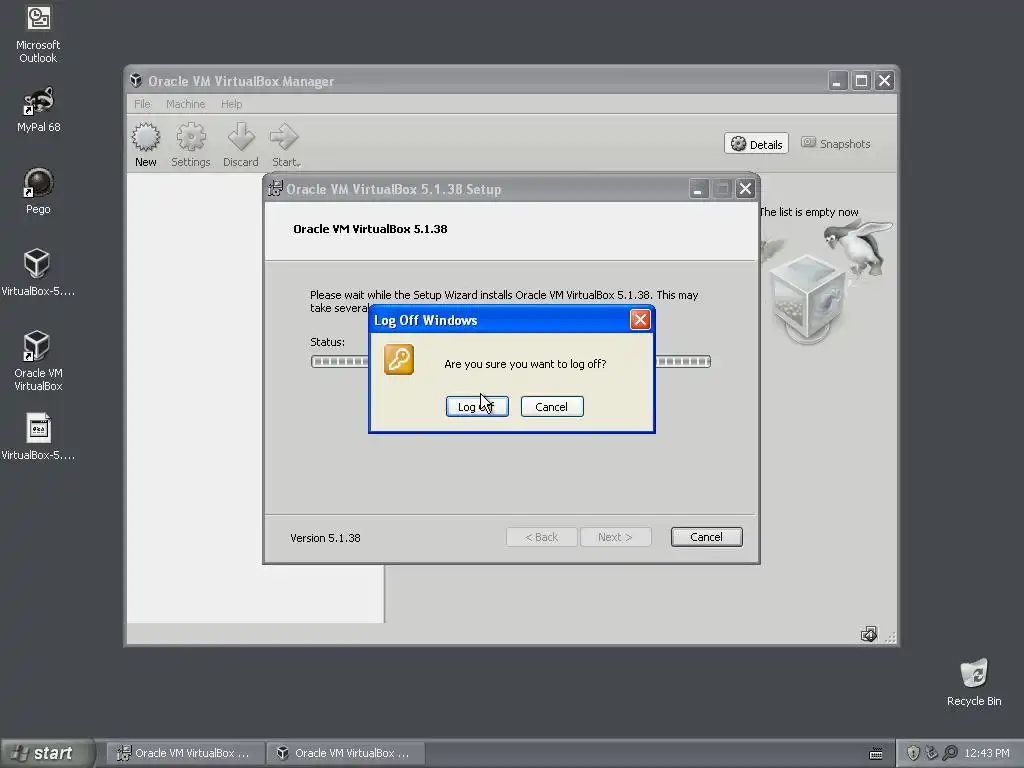Open Settings in VirtualBox Manager toolbar
This screenshot has width=1024, height=768.
pos(191,145)
